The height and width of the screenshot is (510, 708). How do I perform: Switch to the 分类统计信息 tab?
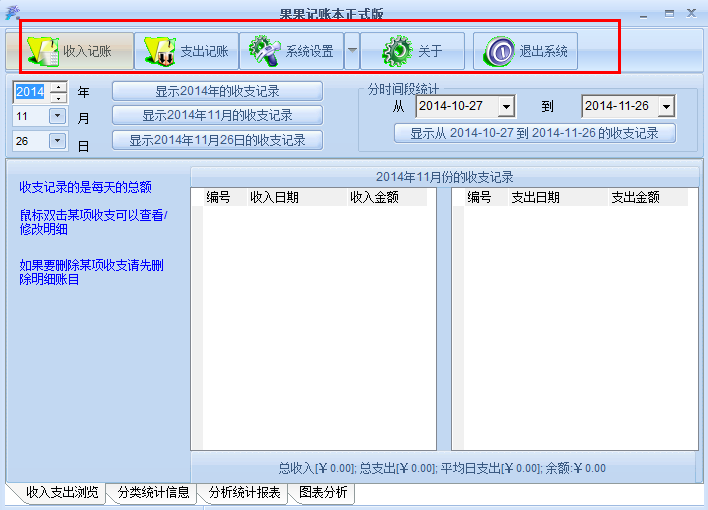click(153, 492)
